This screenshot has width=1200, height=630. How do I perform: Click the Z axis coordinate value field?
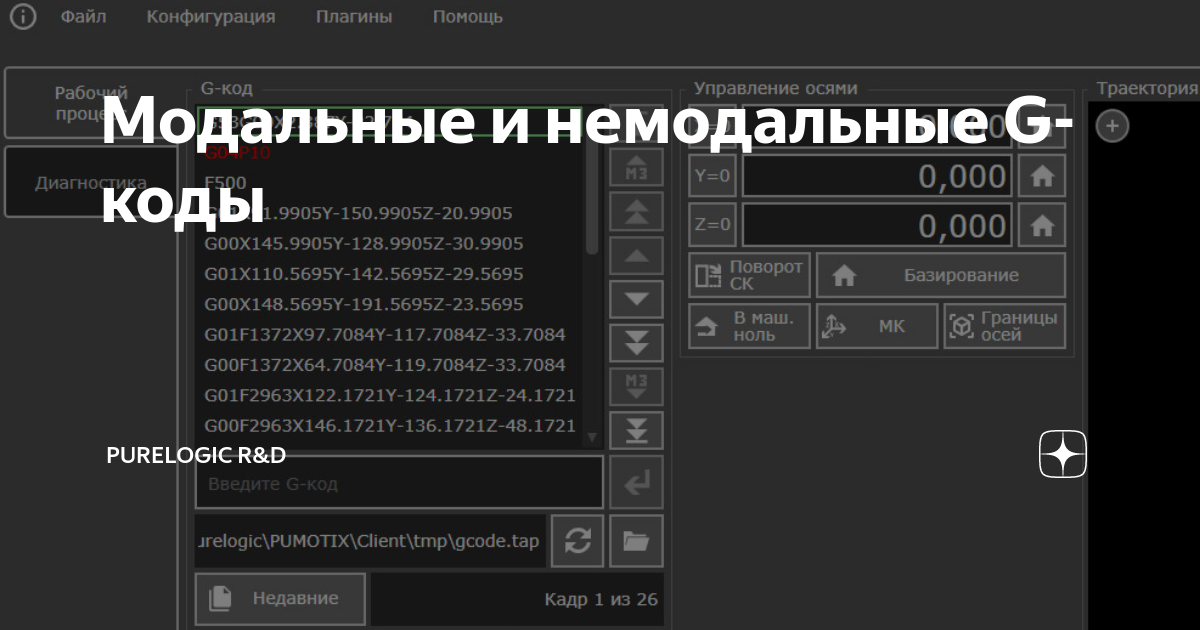pyautogui.click(x=877, y=225)
